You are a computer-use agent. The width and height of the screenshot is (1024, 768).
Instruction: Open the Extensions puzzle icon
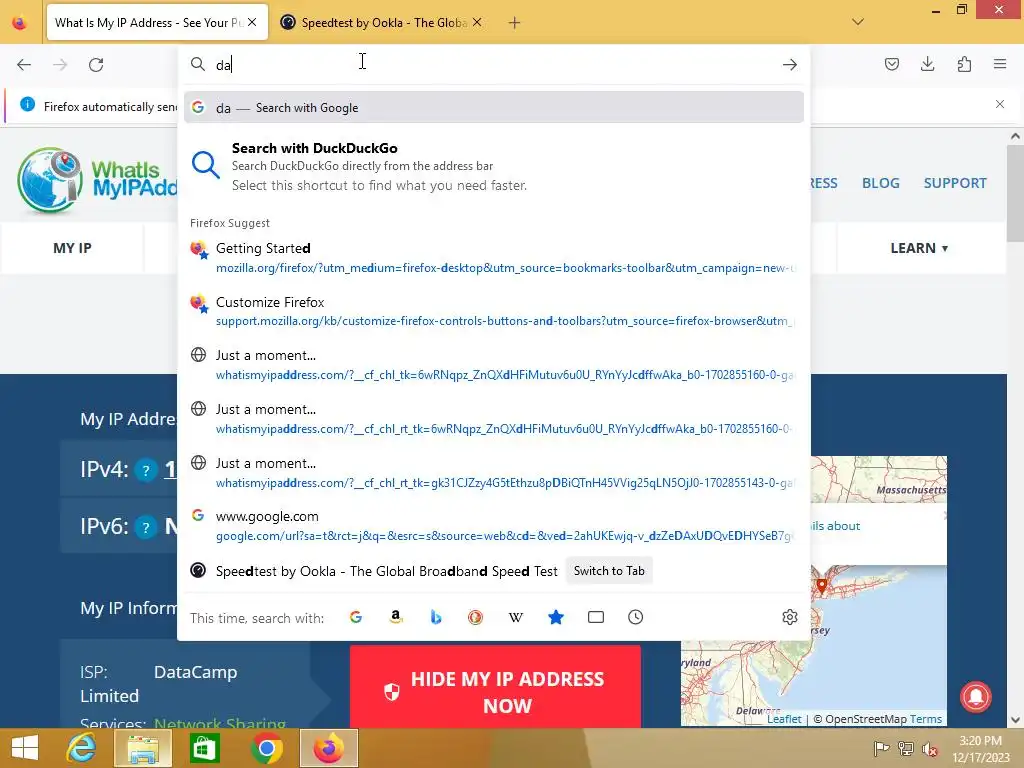964,64
